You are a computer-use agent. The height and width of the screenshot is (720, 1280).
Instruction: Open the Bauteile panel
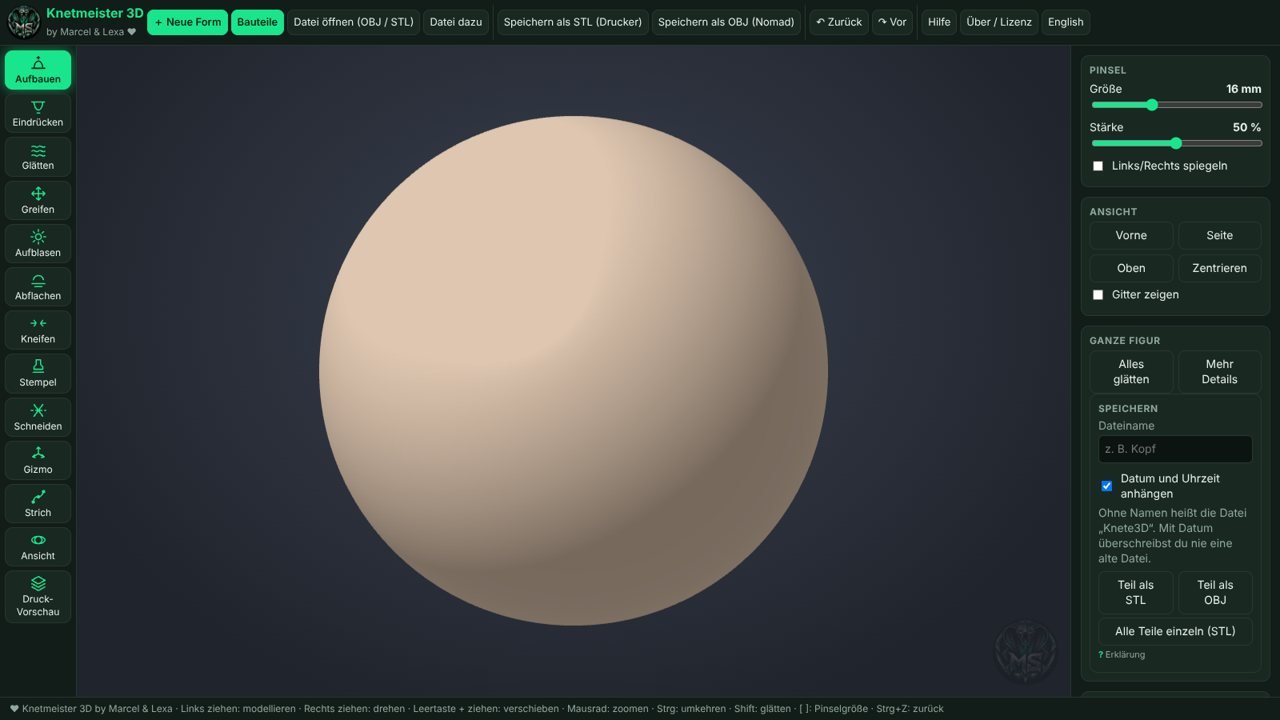click(x=257, y=22)
